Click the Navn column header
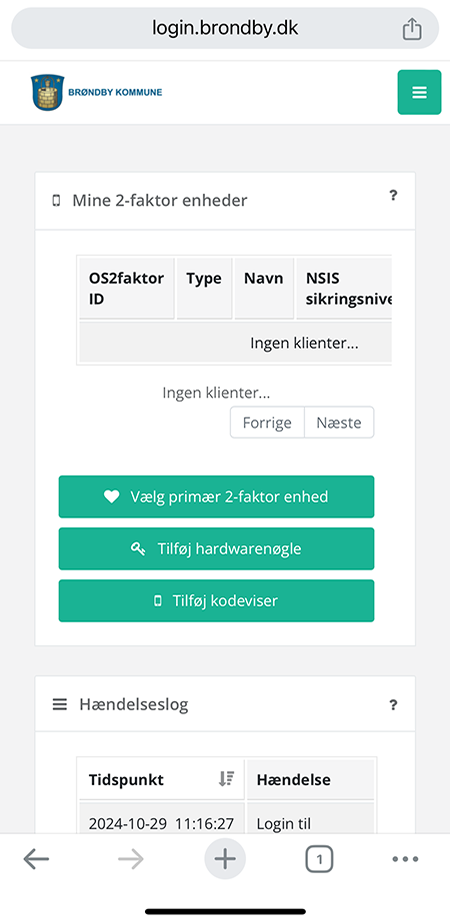Screen dimensions: 450x923 [264, 288]
